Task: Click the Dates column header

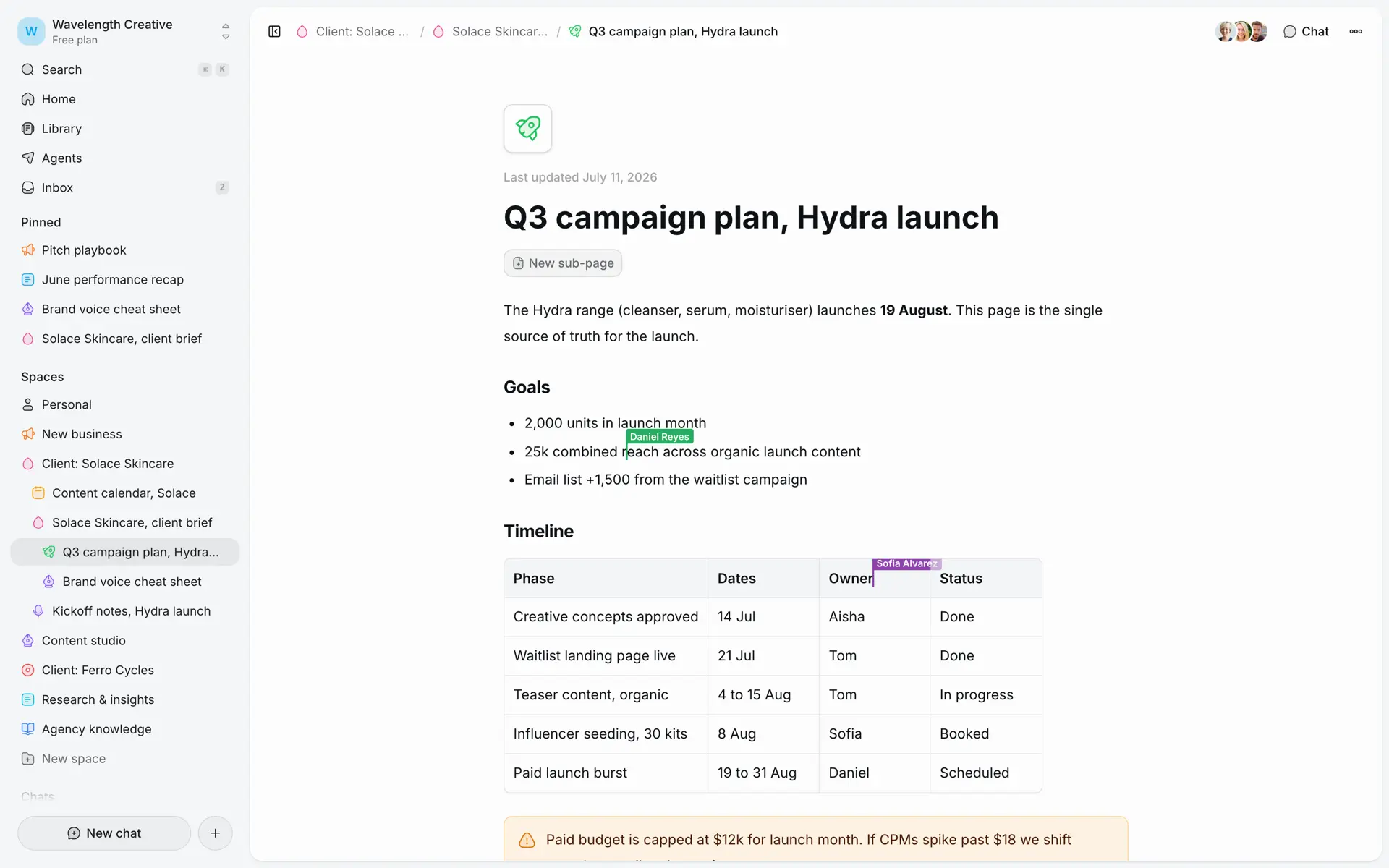Action: (763, 579)
